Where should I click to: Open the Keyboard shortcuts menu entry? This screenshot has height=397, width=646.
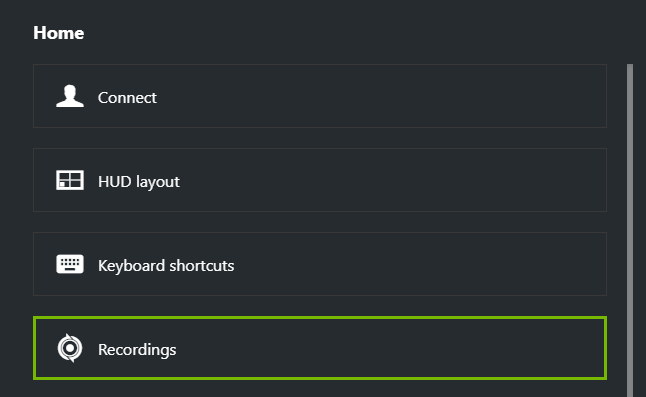coord(320,264)
